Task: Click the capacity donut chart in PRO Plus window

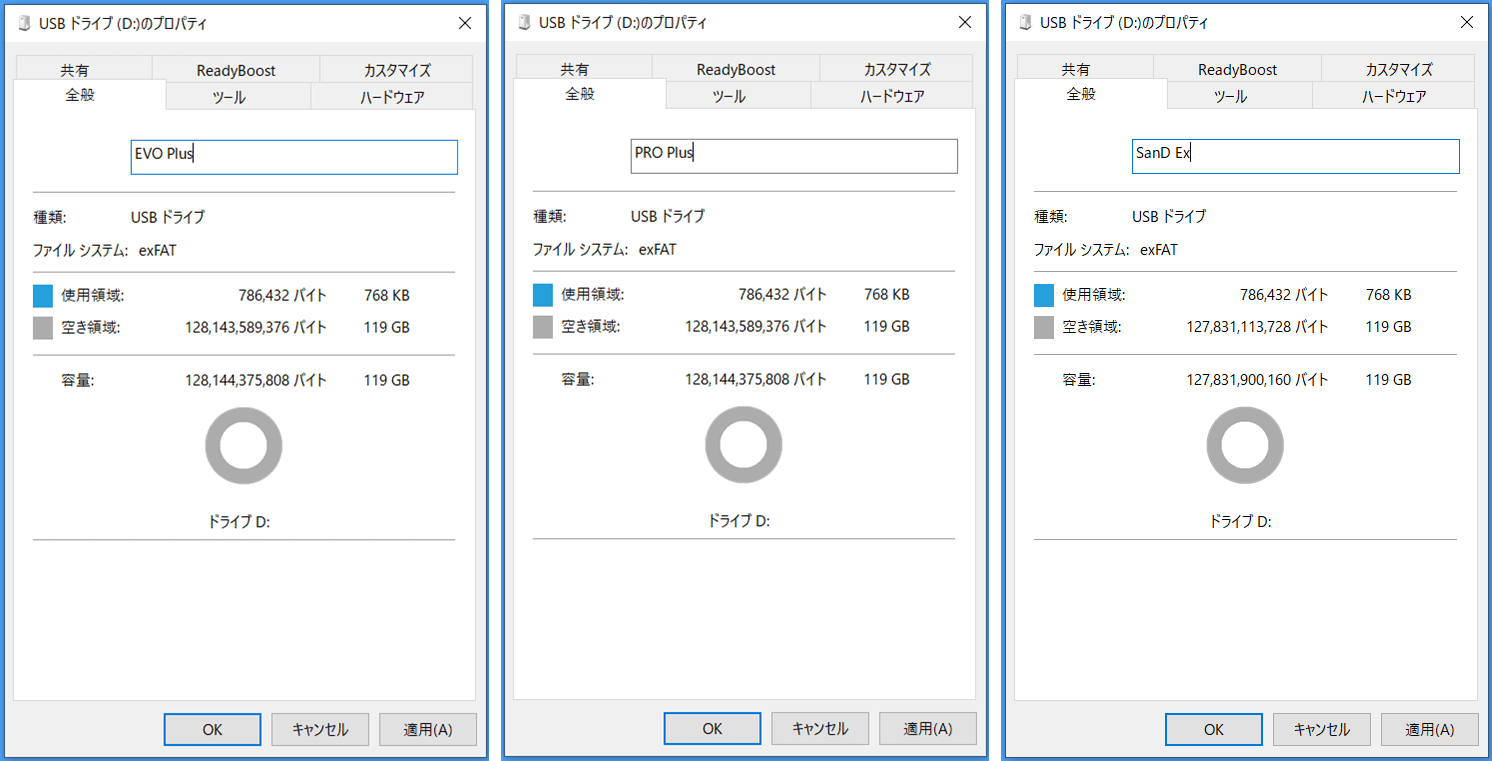Action: (744, 445)
